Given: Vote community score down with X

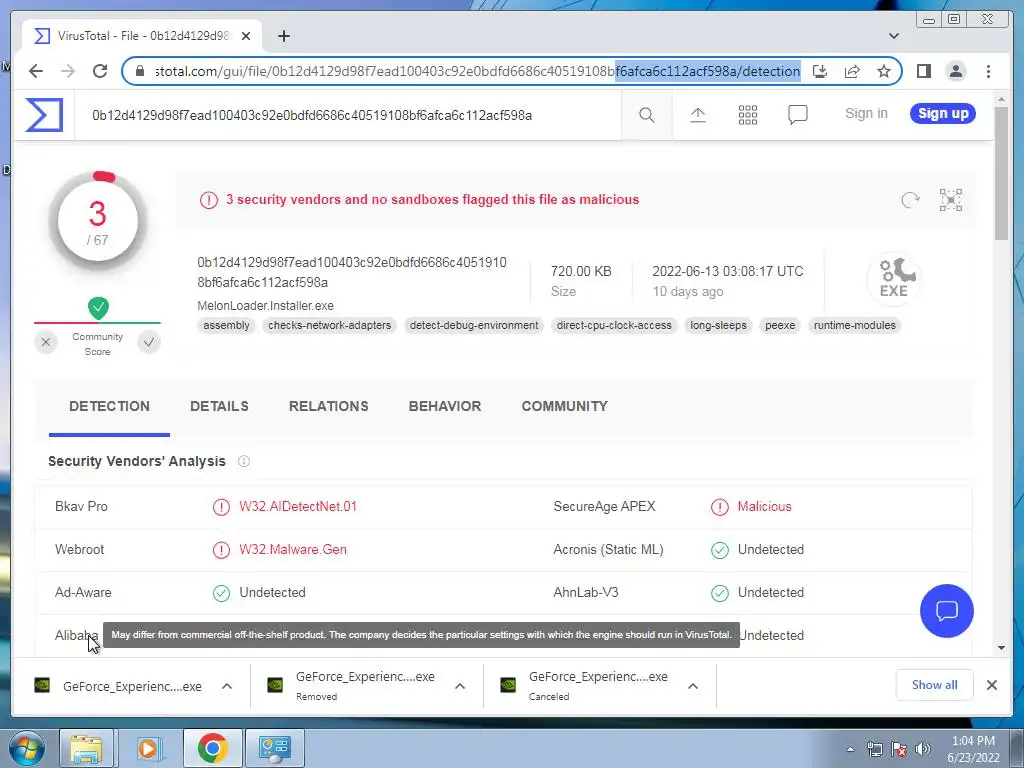Looking at the screenshot, I should (46, 342).
